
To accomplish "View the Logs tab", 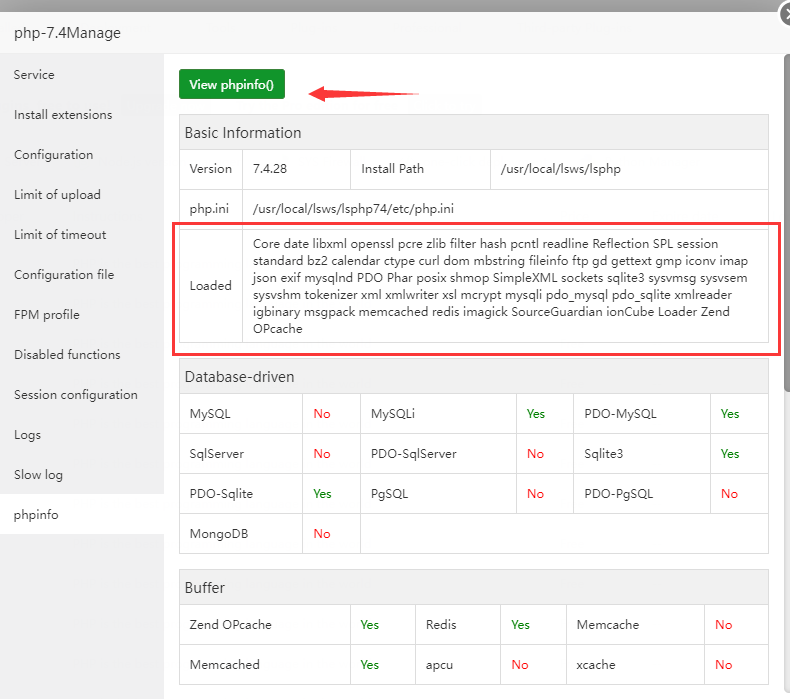I will point(28,435).
